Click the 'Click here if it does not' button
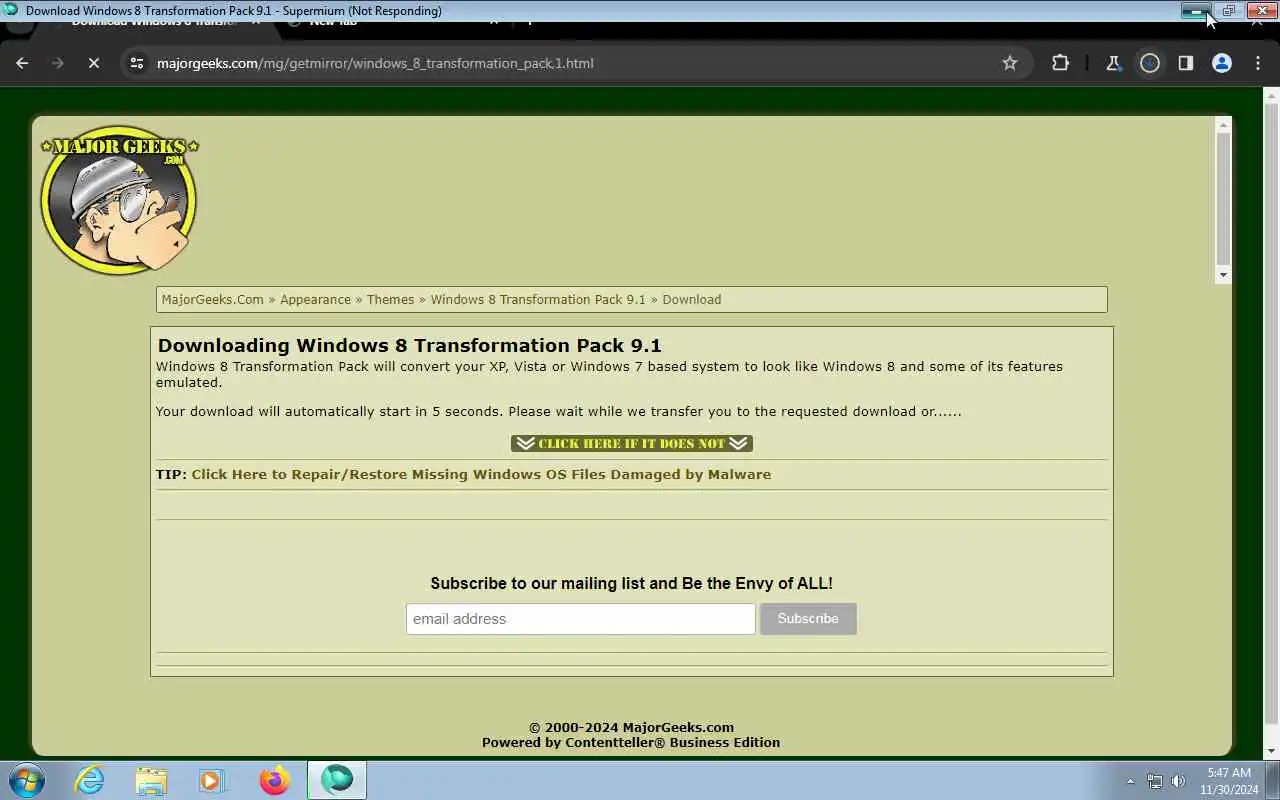The width and height of the screenshot is (1280, 800). (x=632, y=443)
